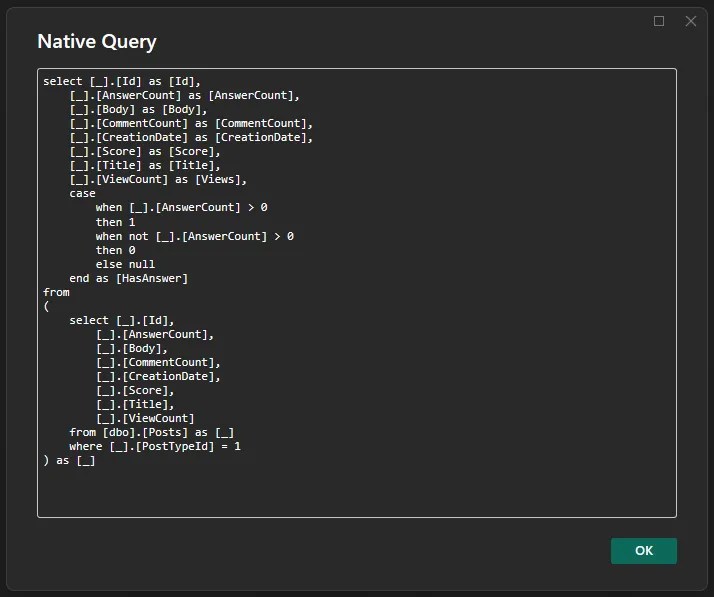Click the line 'from [dbo].[Posts] as [_]'

pyautogui.click(x=152, y=433)
